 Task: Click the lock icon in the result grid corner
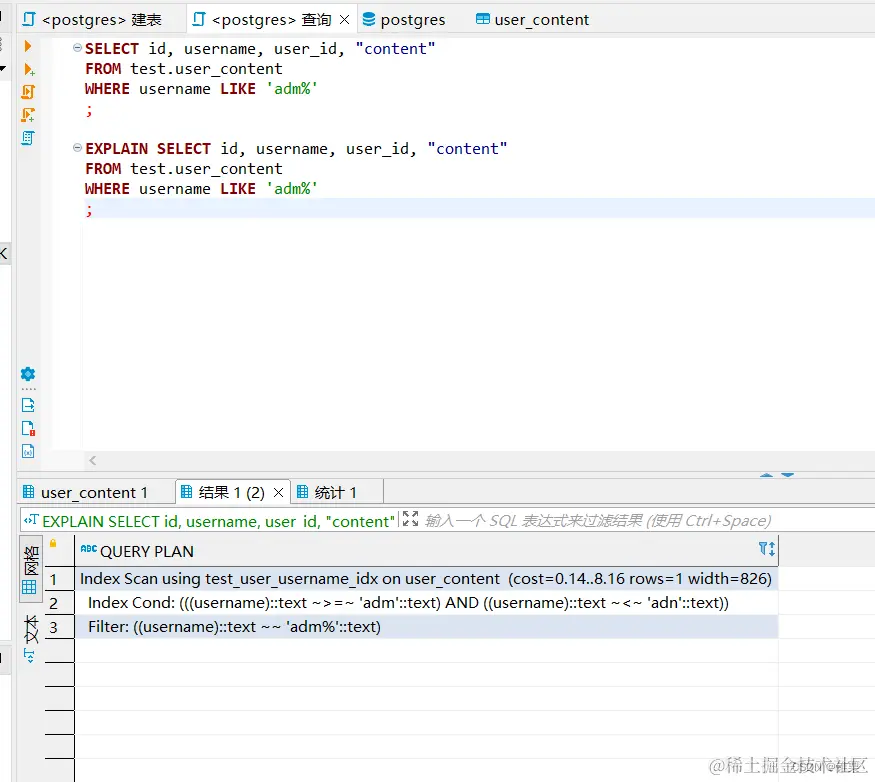coord(53,543)
